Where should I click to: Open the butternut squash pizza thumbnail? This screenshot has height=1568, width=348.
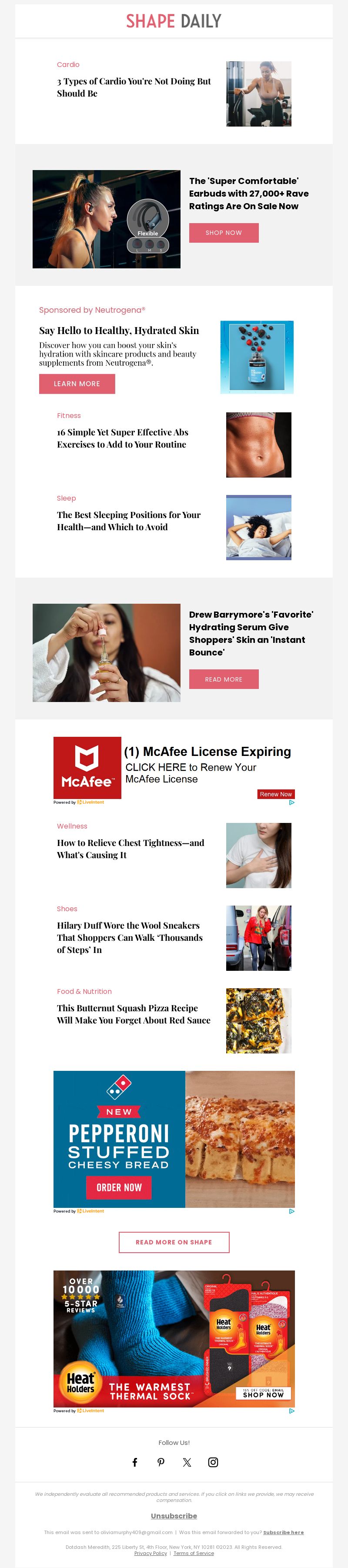[258, 1021]
